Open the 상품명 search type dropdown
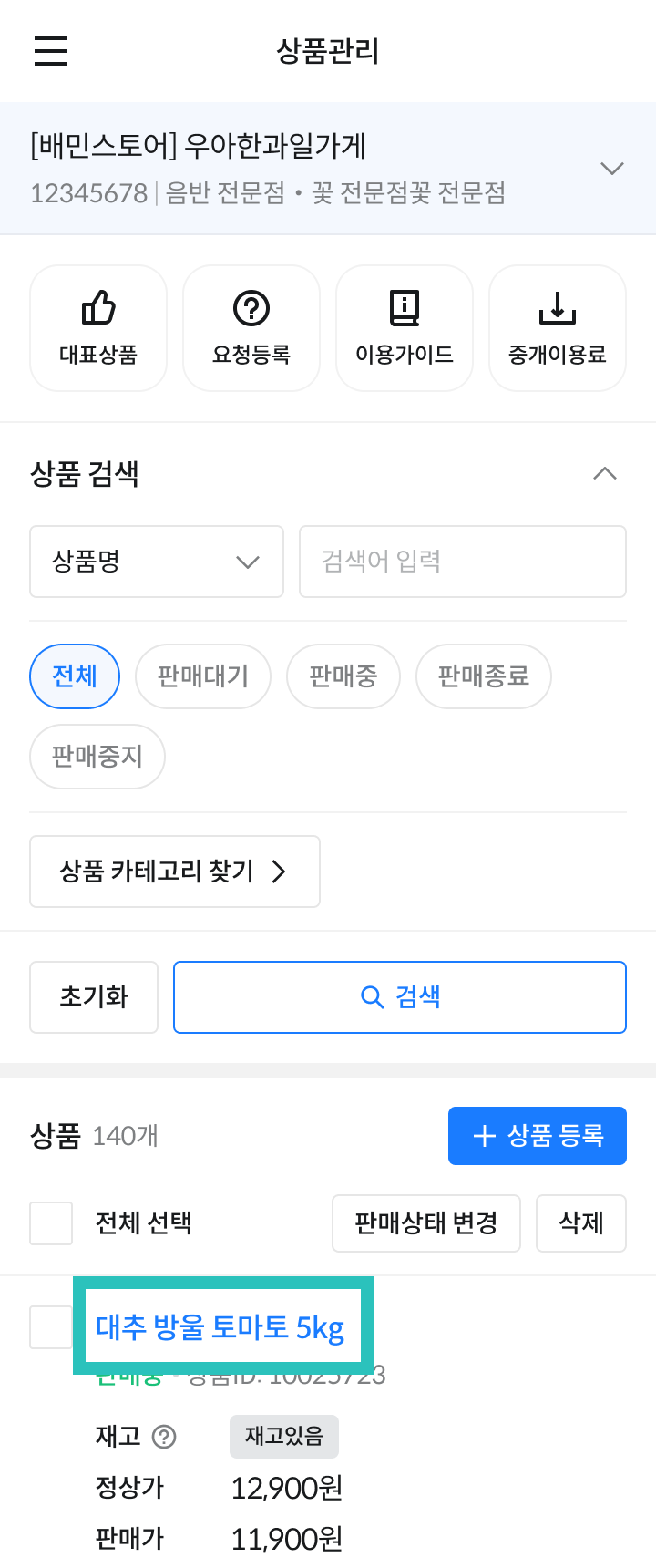Viewport: 656px width, 1568px height. (x=157, y=562)
